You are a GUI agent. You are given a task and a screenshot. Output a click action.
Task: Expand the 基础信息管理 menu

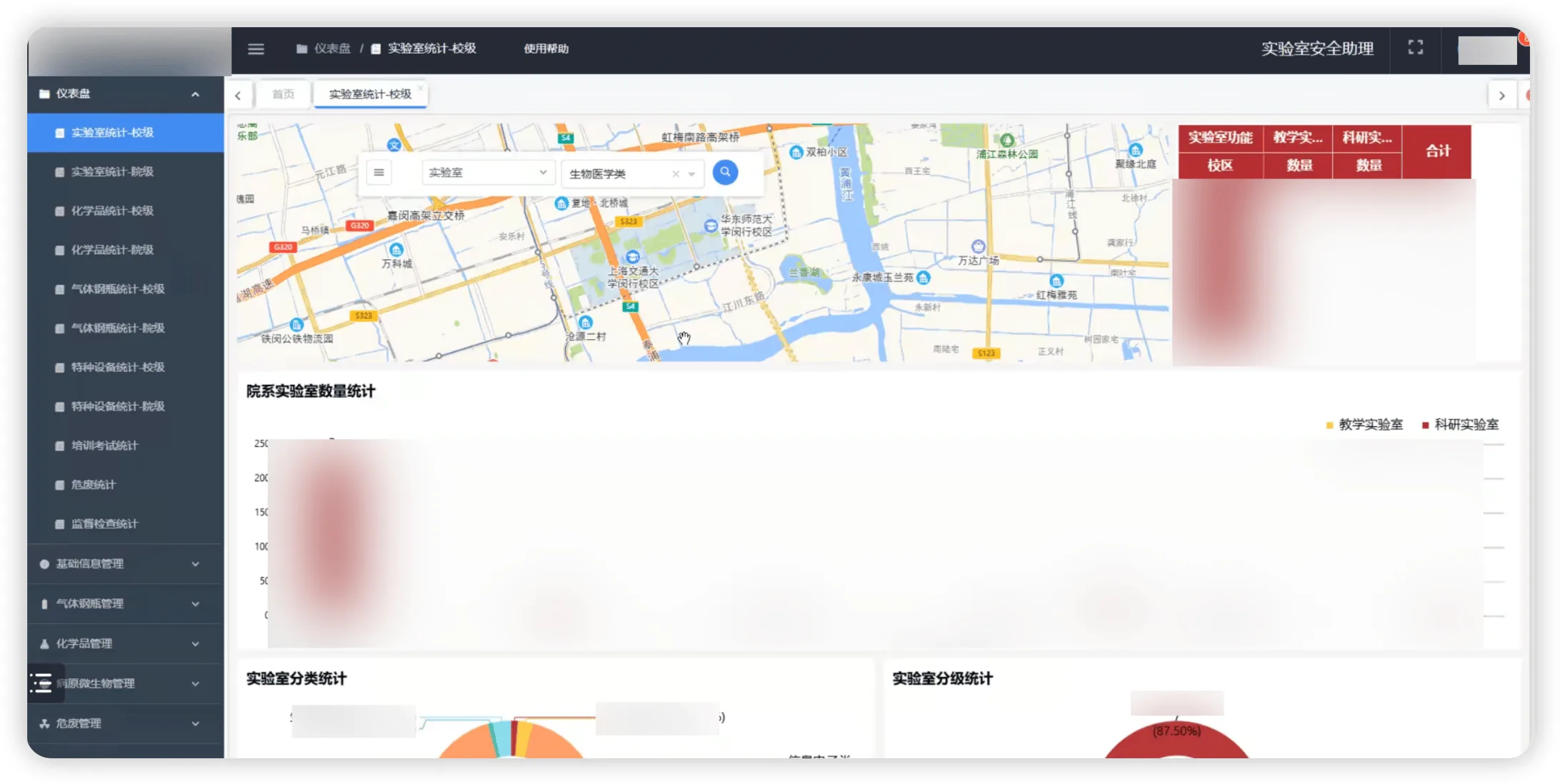pyautogui.click(x=120, y=564)
